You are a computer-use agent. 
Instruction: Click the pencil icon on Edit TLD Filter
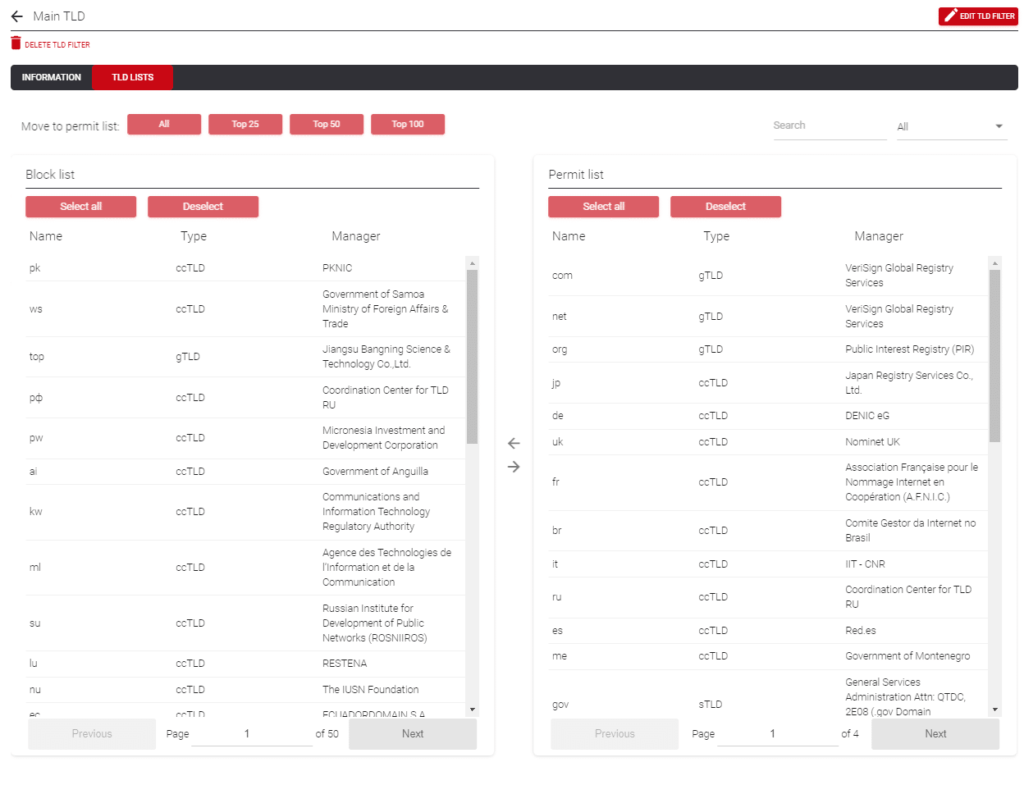pos(949,15)
